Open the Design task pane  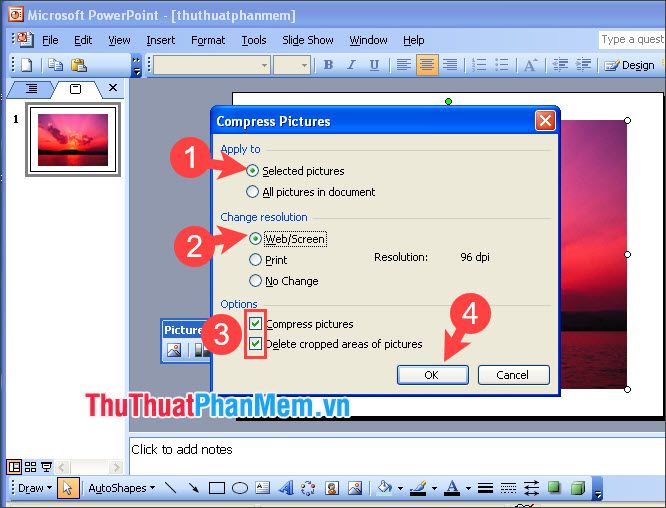pyautogui.click(x=629, y=65)
